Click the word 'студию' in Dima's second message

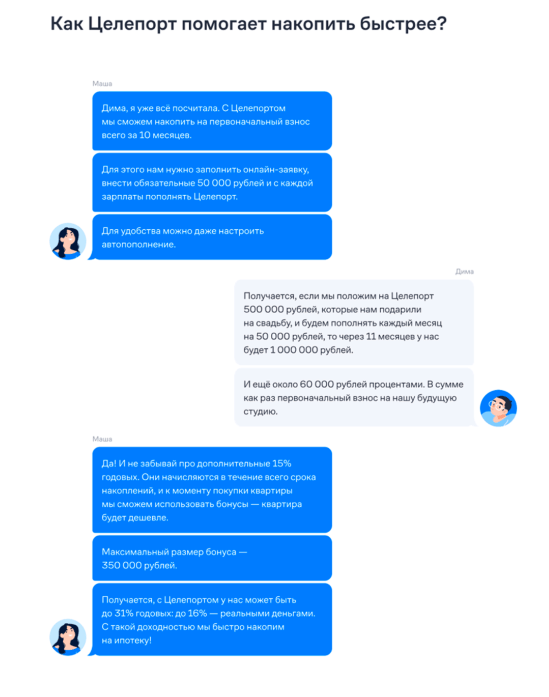tap(260, 412)
